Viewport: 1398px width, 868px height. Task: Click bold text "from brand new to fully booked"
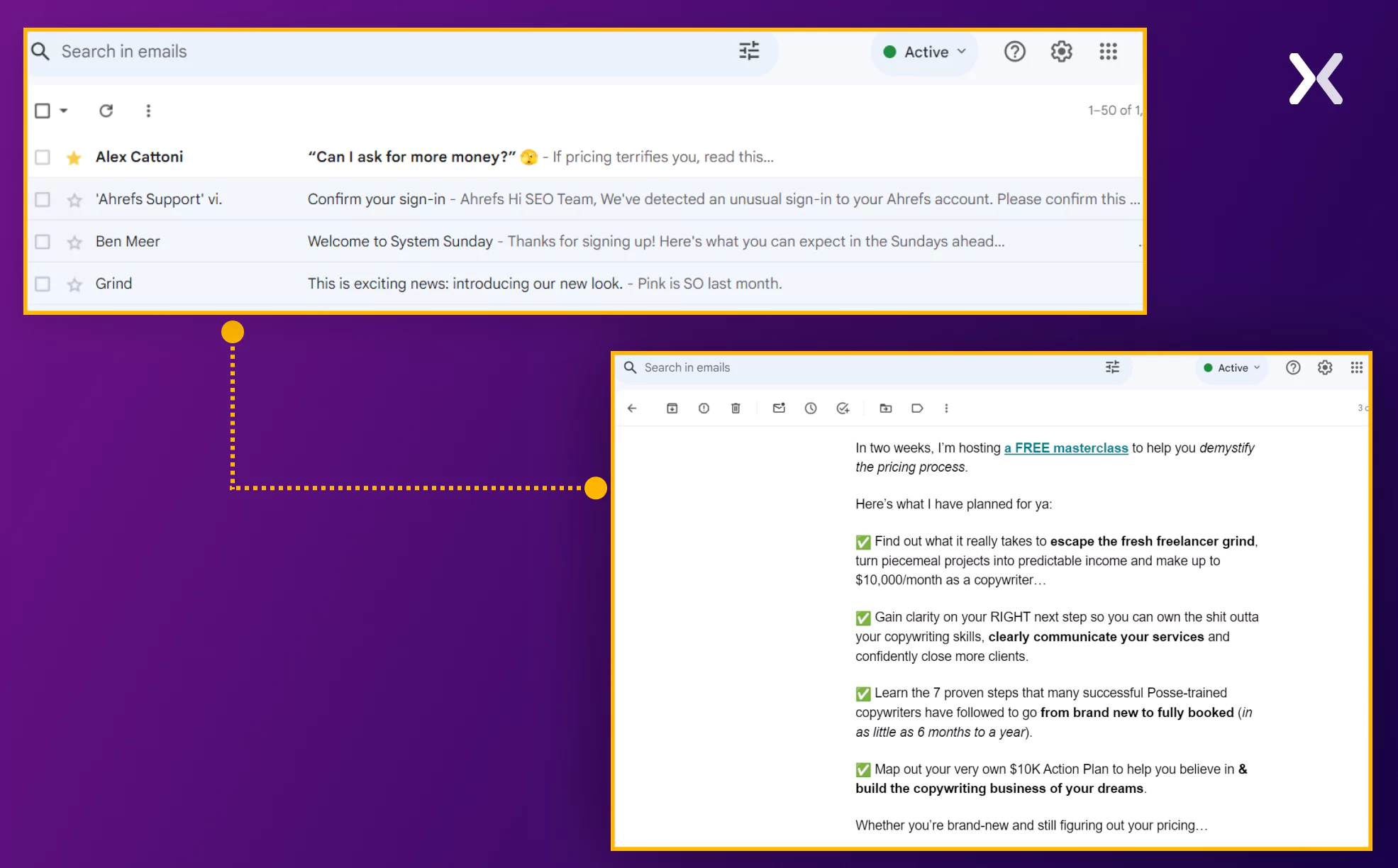coord(1137,713)
